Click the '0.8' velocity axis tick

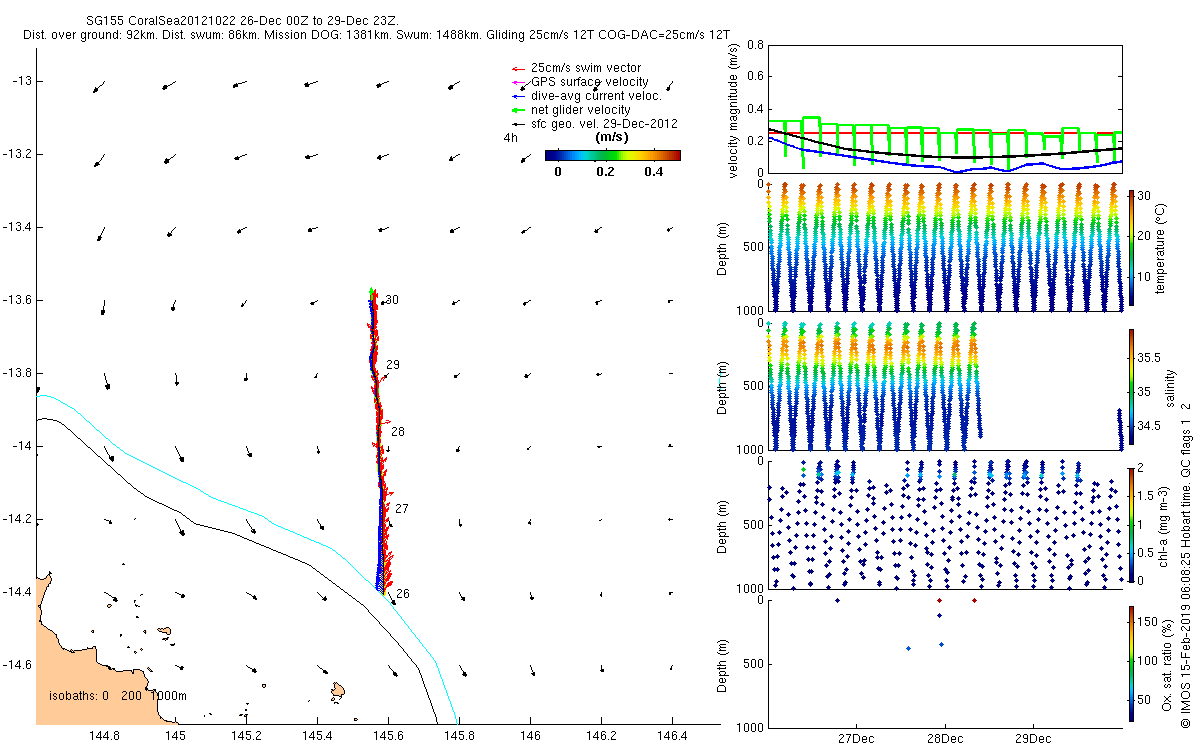tap(756, 46)
